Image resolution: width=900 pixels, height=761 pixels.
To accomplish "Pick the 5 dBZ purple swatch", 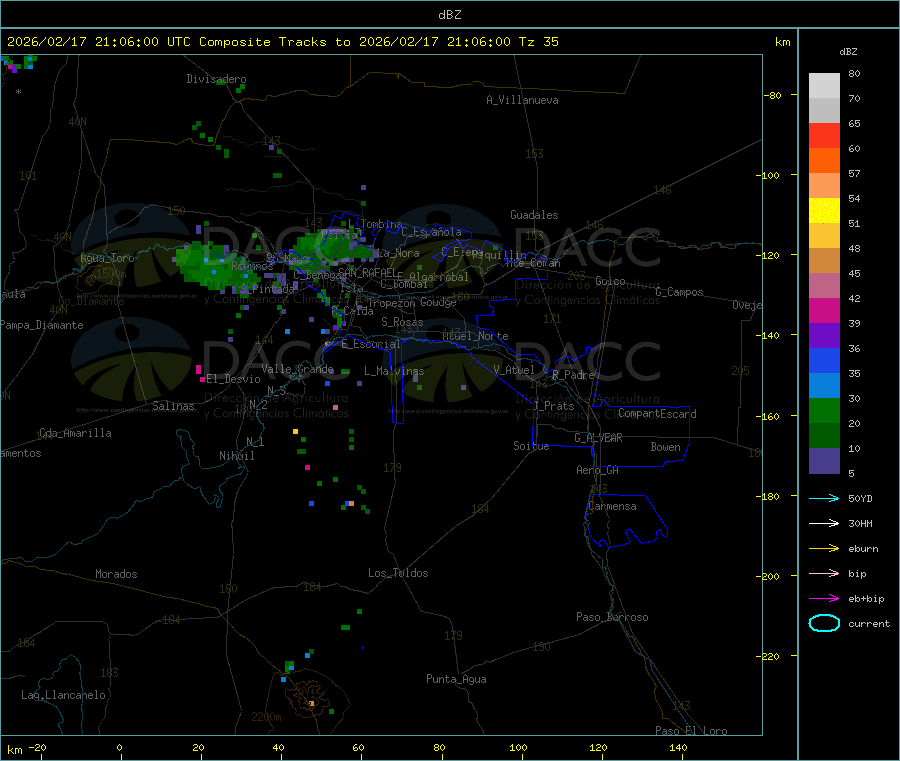I will 824,461.
